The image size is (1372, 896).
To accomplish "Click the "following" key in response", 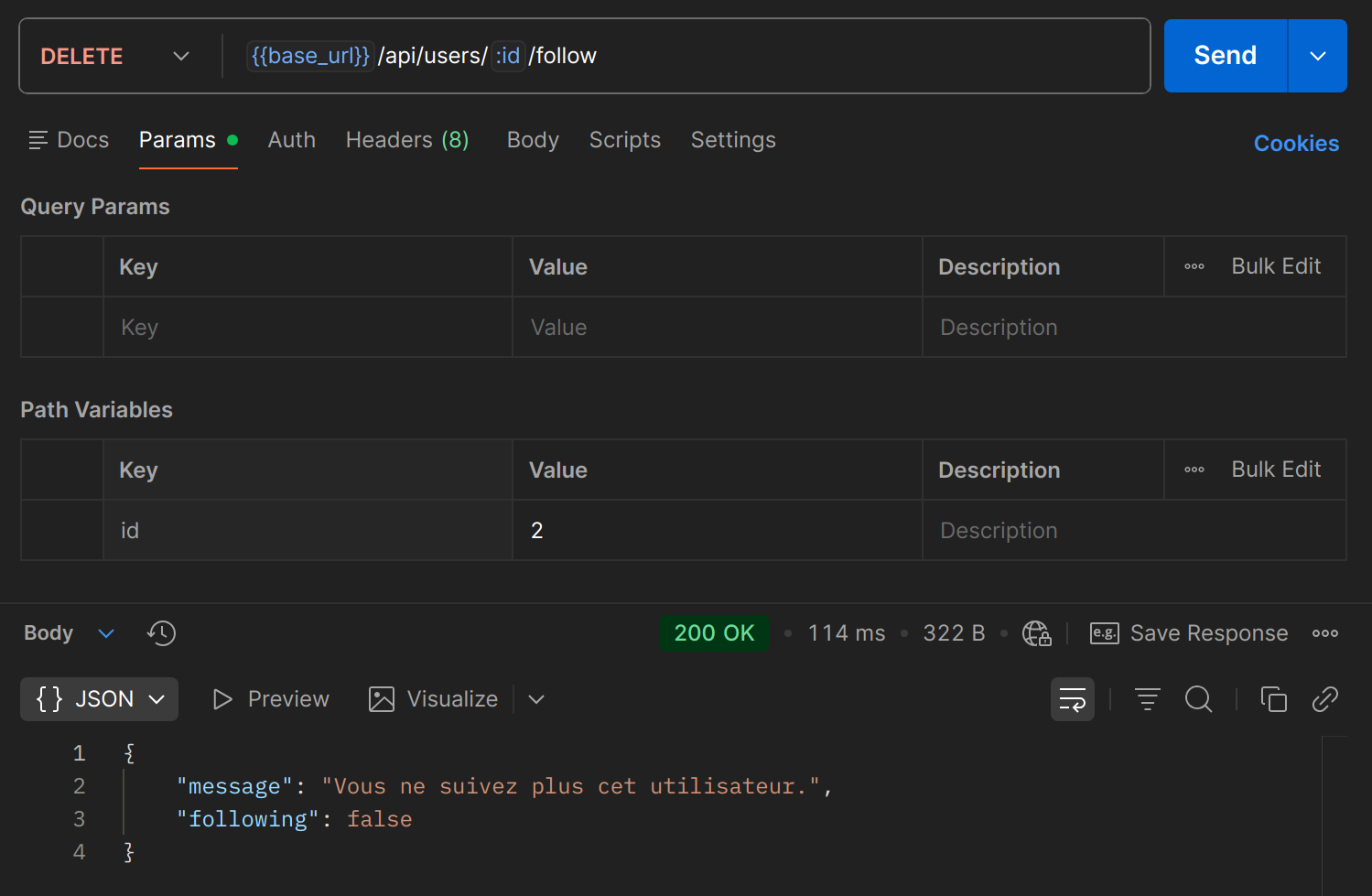I will tap(248, 819).
